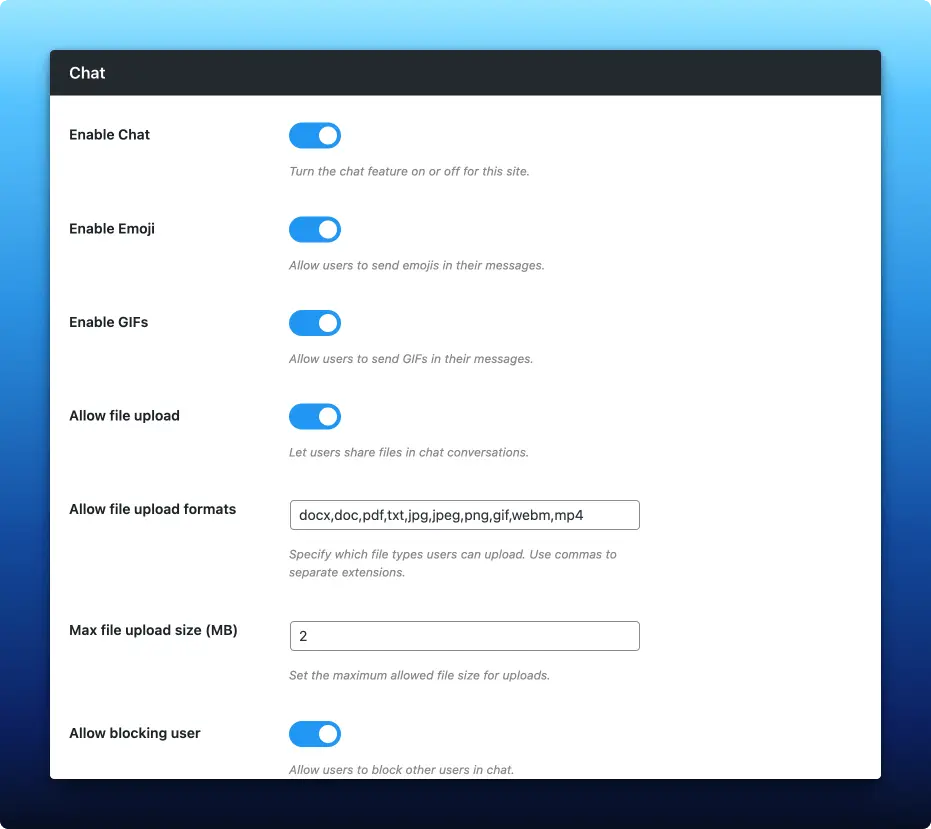Click the Allow file upload formats label

click(x=152, y=509)
